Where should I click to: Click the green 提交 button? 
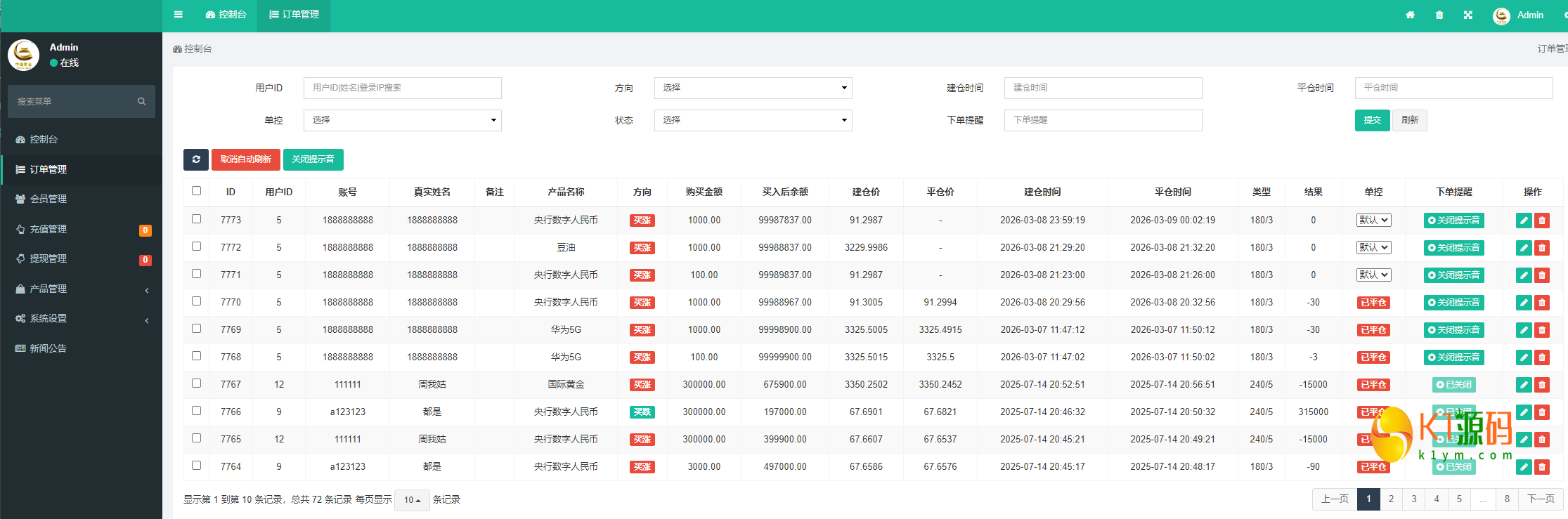click(1372, 120)
